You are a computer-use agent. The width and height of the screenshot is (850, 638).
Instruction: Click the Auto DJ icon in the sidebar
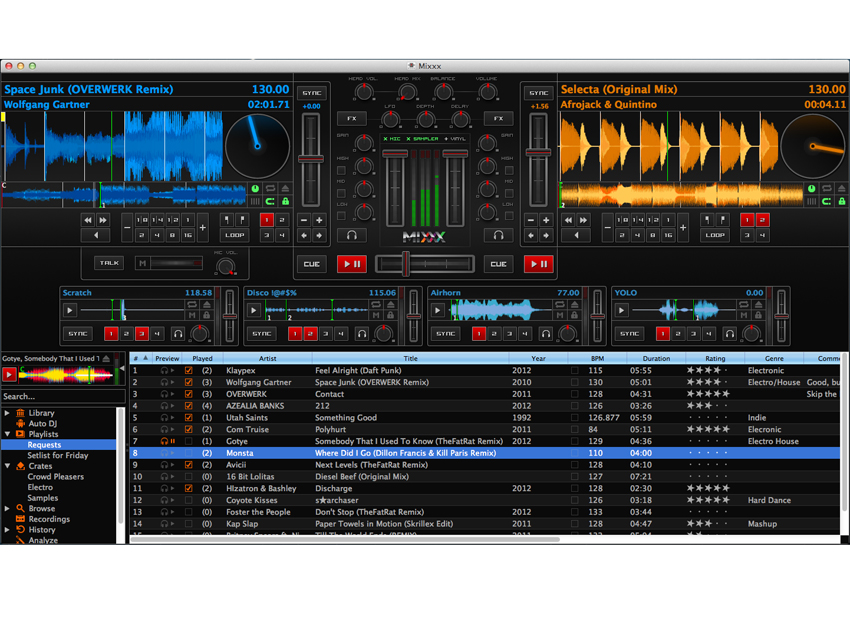tap(21, 424)
